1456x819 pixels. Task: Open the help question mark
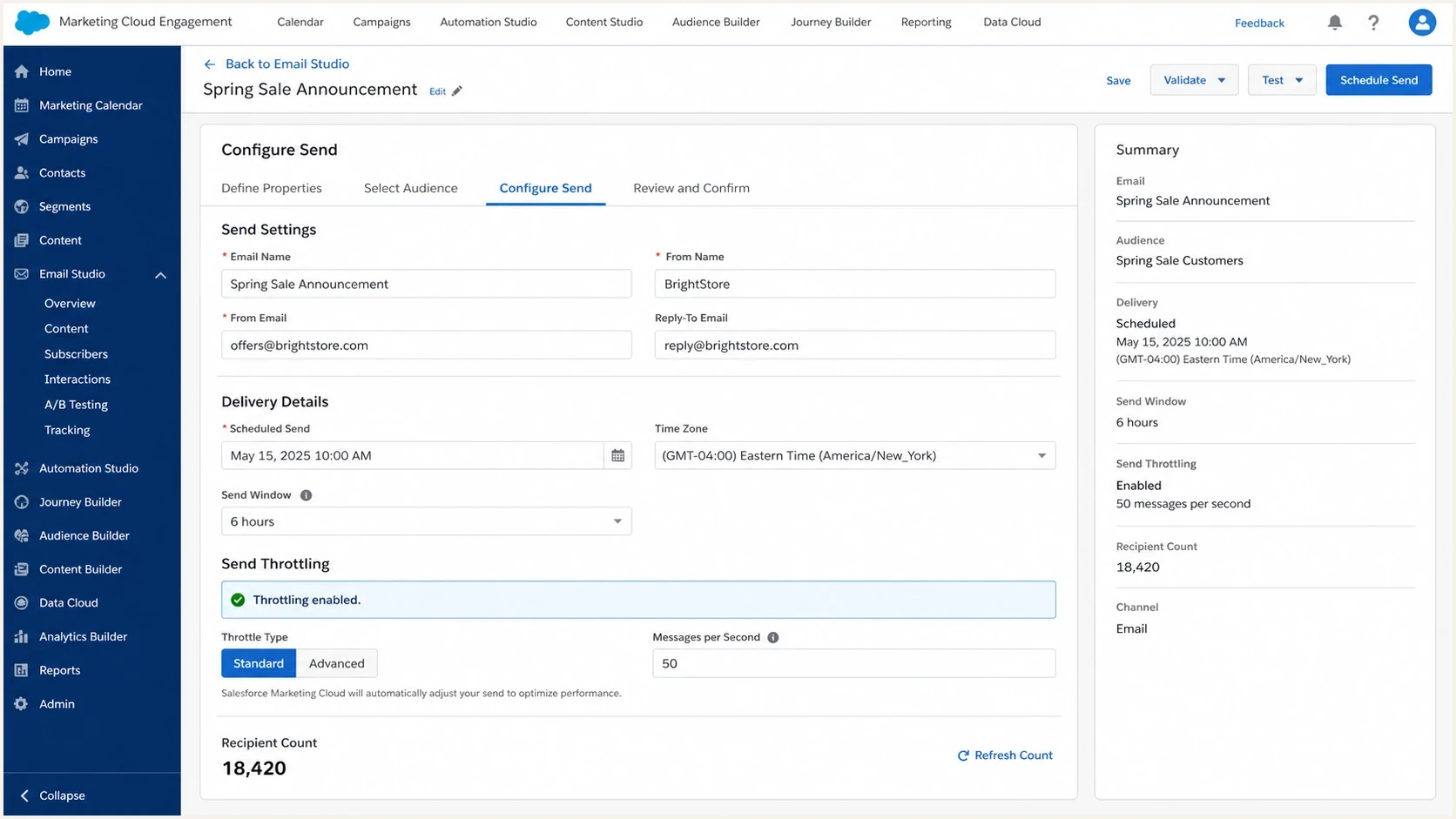coord(1373,23)
